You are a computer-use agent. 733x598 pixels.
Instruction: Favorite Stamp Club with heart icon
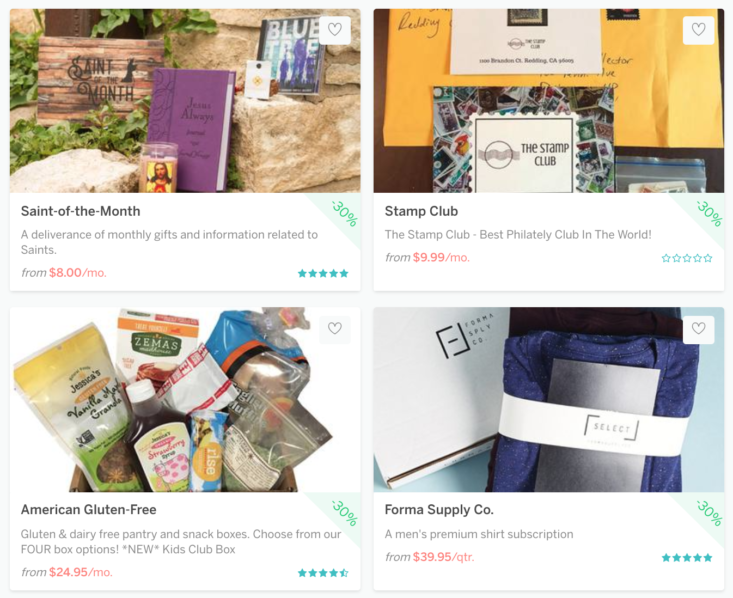(x=698, y=30)
